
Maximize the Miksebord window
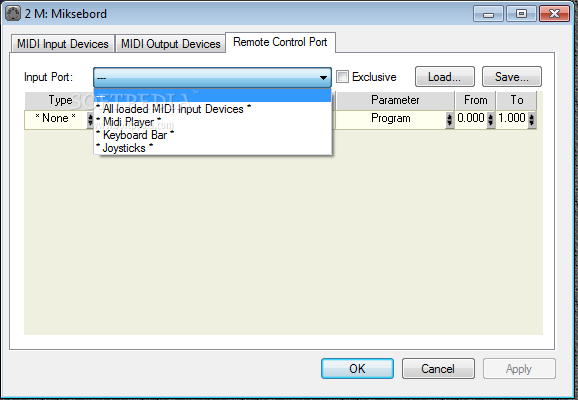point(521,14)
